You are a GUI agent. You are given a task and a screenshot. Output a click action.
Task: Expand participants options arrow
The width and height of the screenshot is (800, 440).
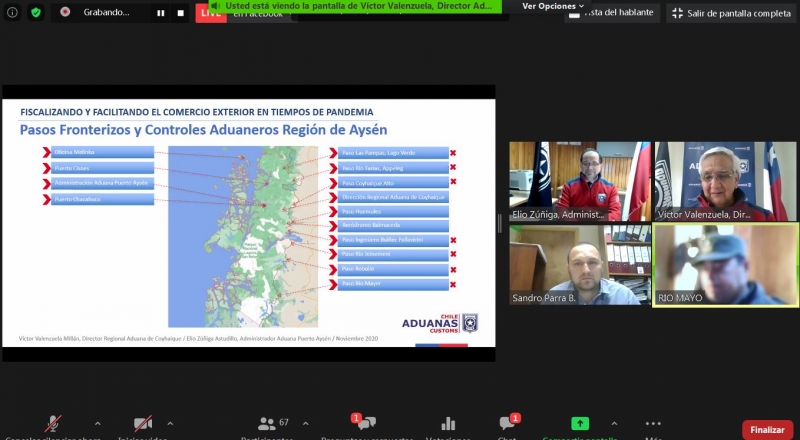pyautogui.click(x=306, y=423)
